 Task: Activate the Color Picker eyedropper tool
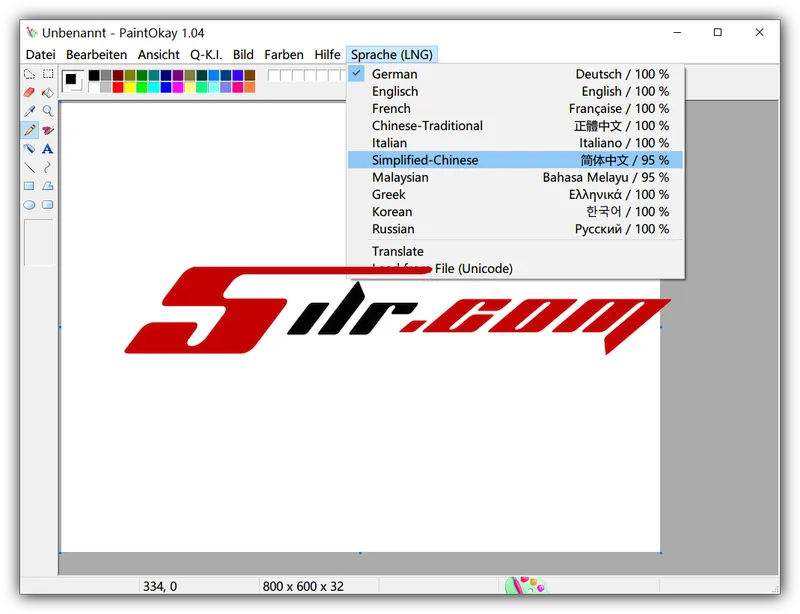30,111
